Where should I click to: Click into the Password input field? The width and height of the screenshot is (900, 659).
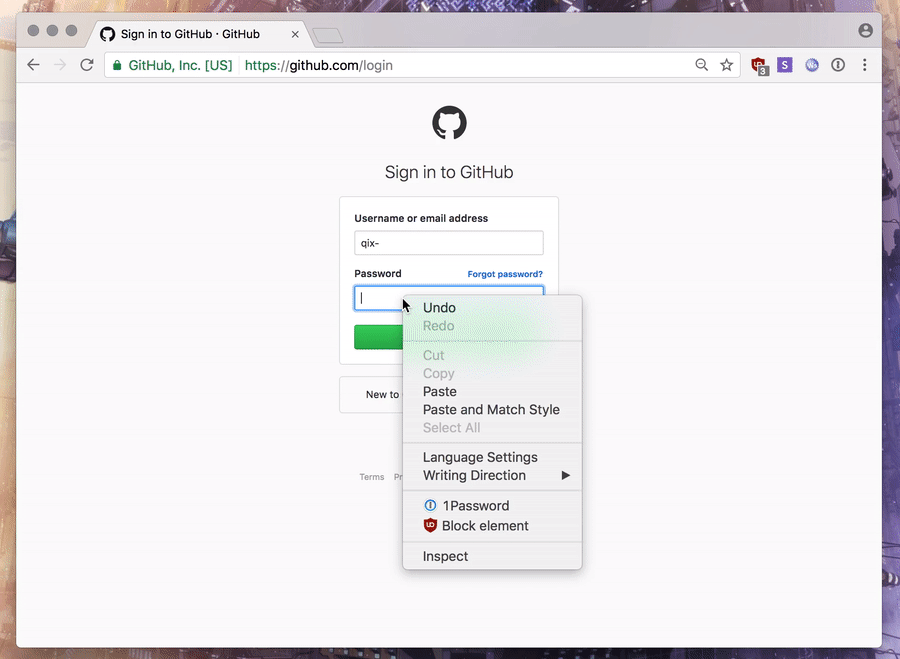(379, 298)
